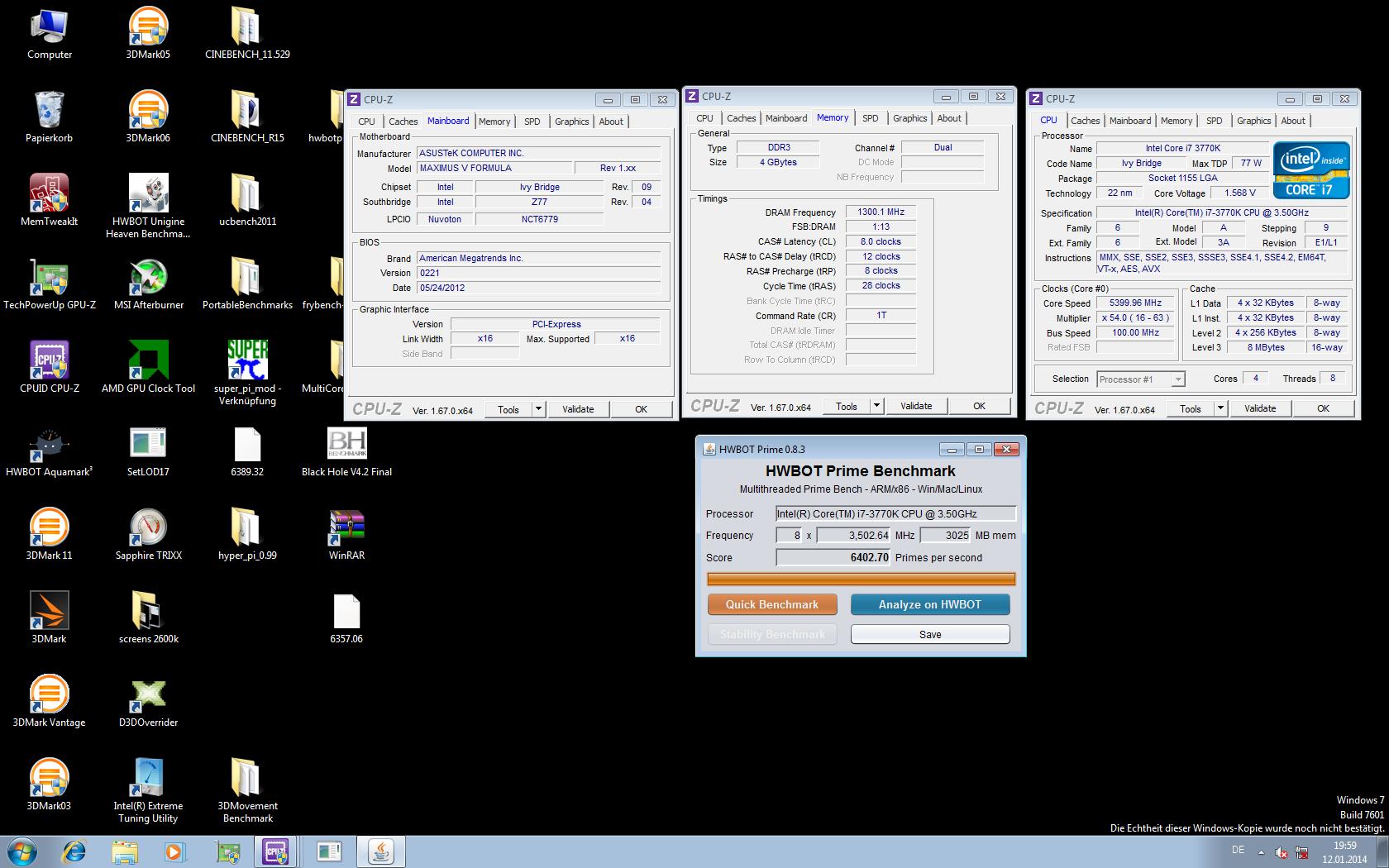Open the 6357.06 file
The image size is (1389, 868).
pyautogui.click(x=347, y=618)
